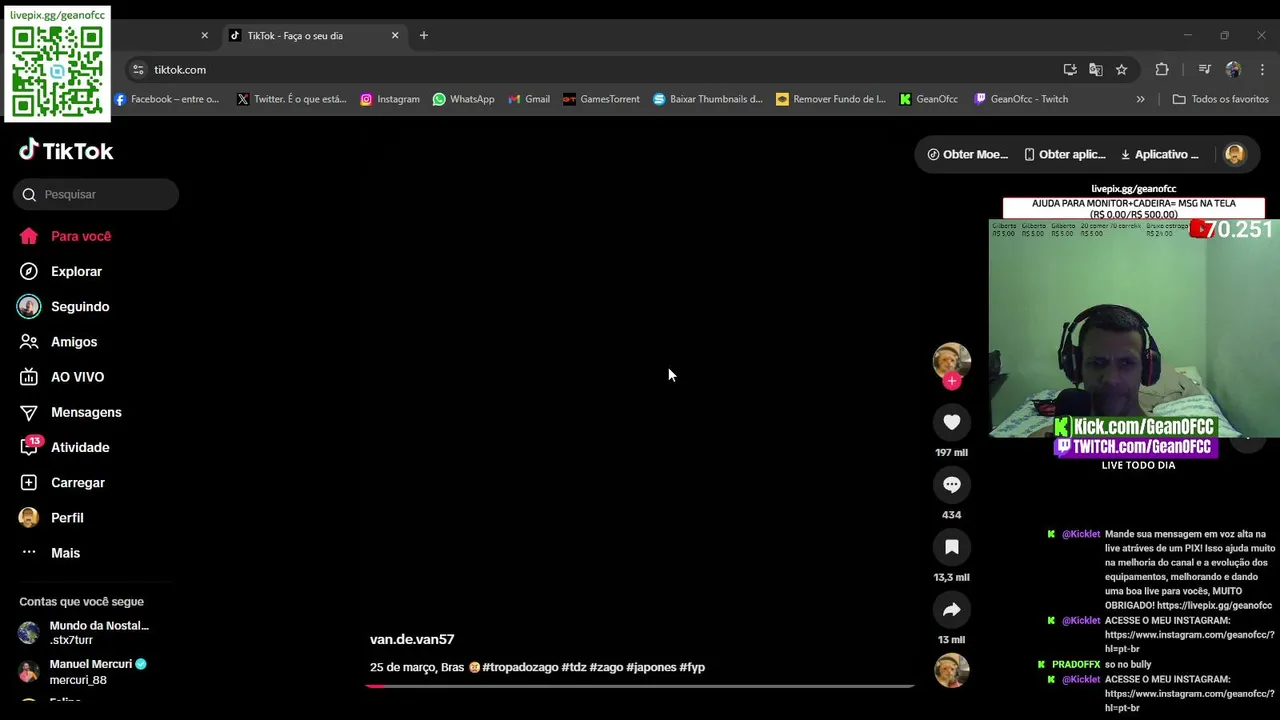Like the video with the heart icon

pyautogui.click(x=951, y=422)
